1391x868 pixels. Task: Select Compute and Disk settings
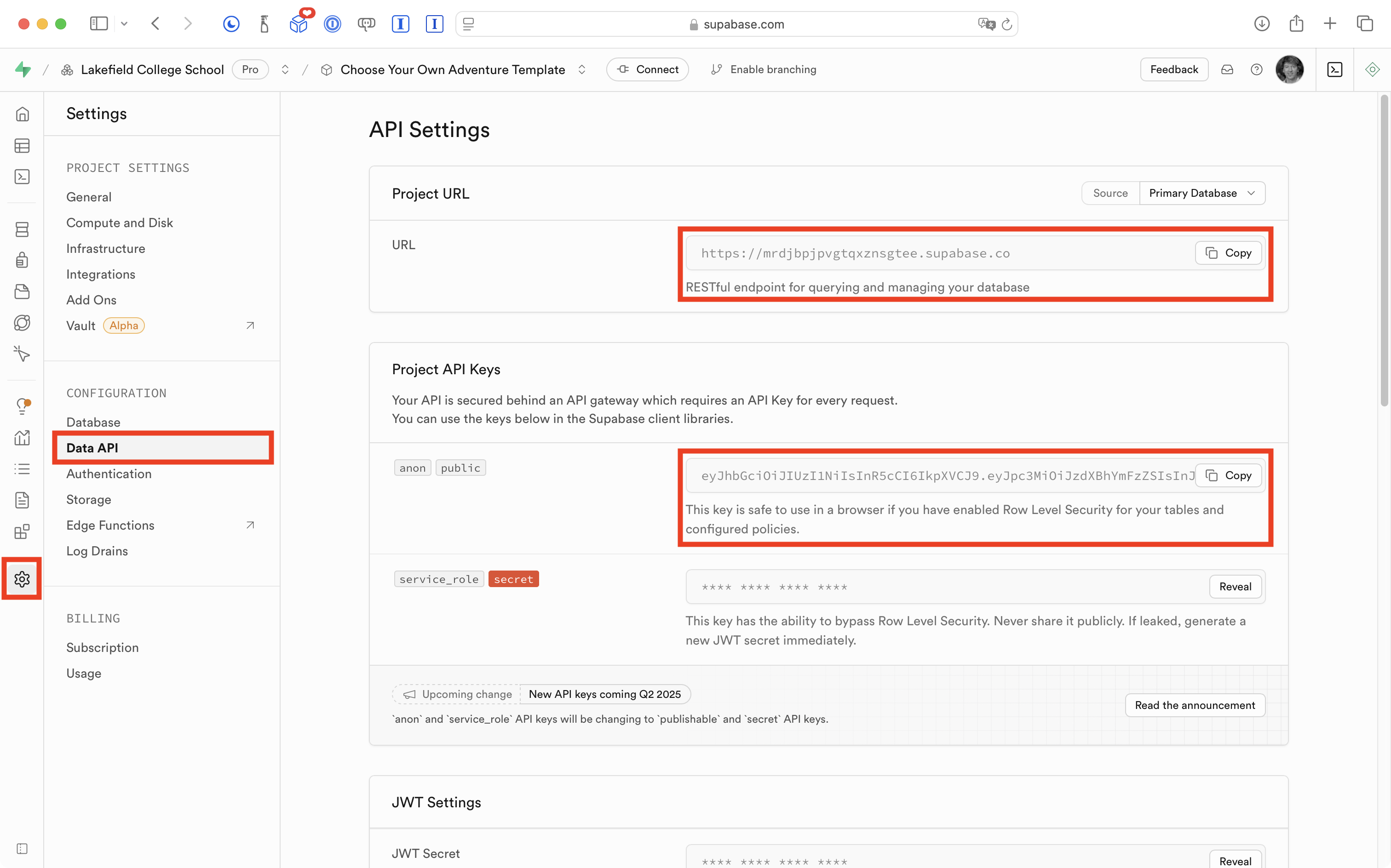tap(120, 223)
